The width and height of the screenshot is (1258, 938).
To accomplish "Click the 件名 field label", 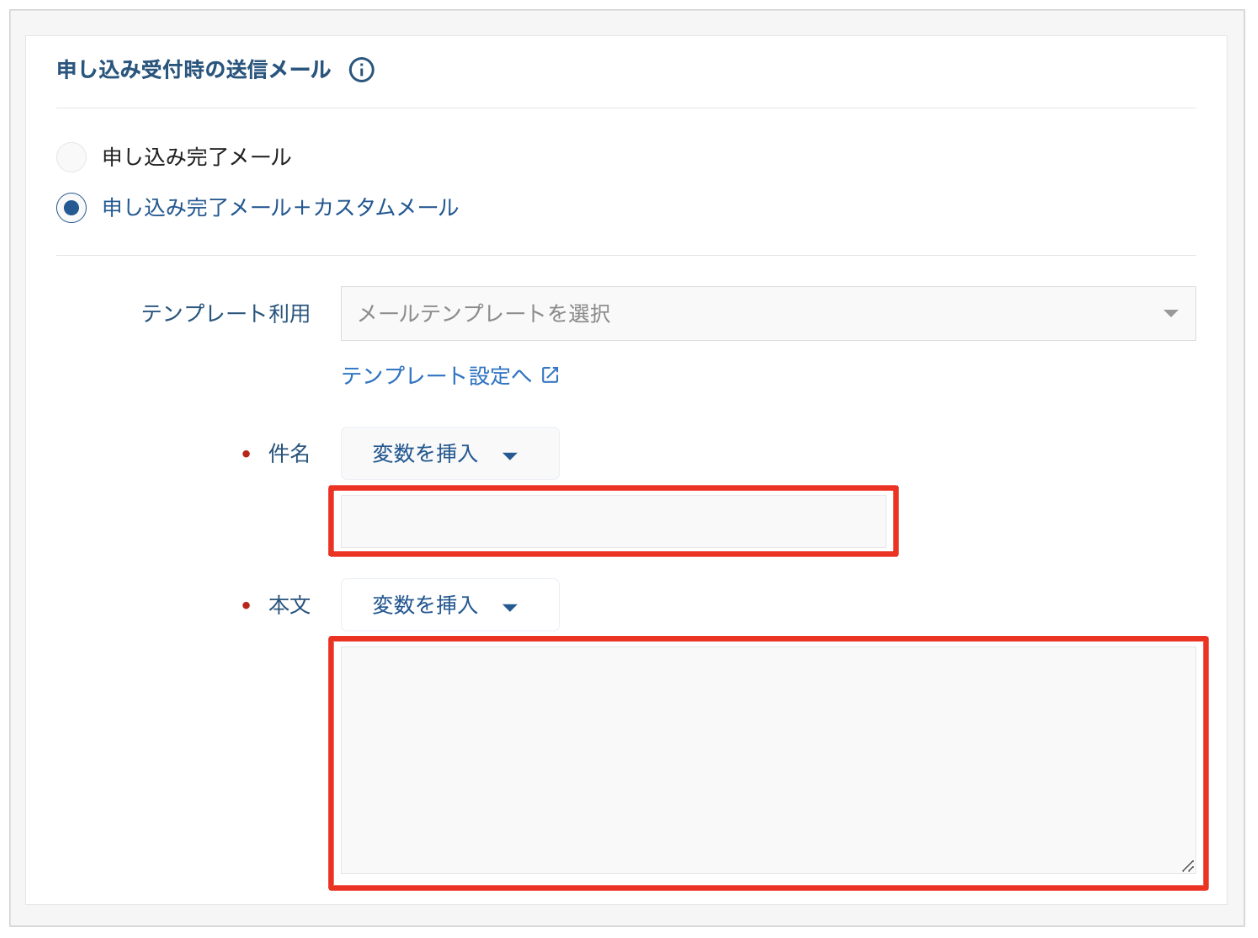I will (x=290, y=454).
